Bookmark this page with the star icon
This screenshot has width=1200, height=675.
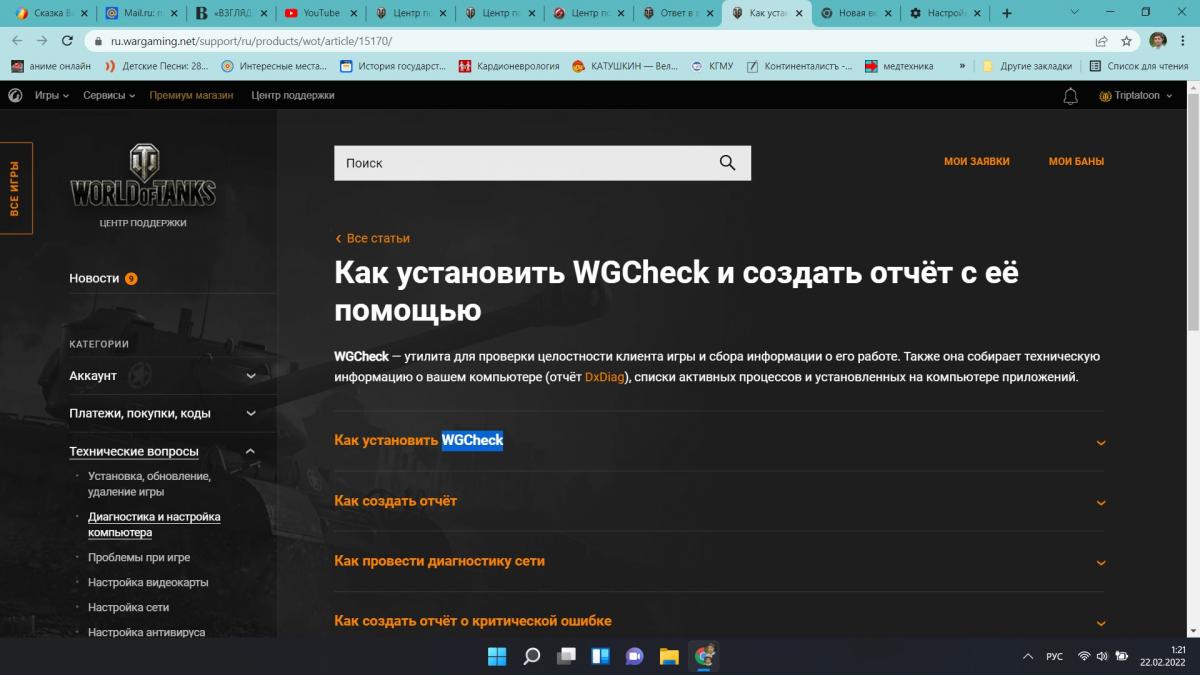coord(1126,41)
